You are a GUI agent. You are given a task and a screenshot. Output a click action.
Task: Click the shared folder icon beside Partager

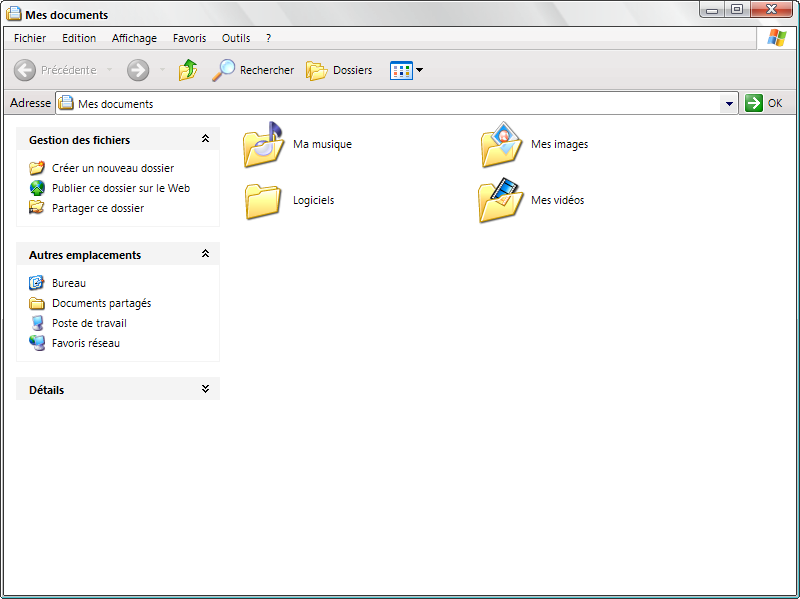[37, 208]
